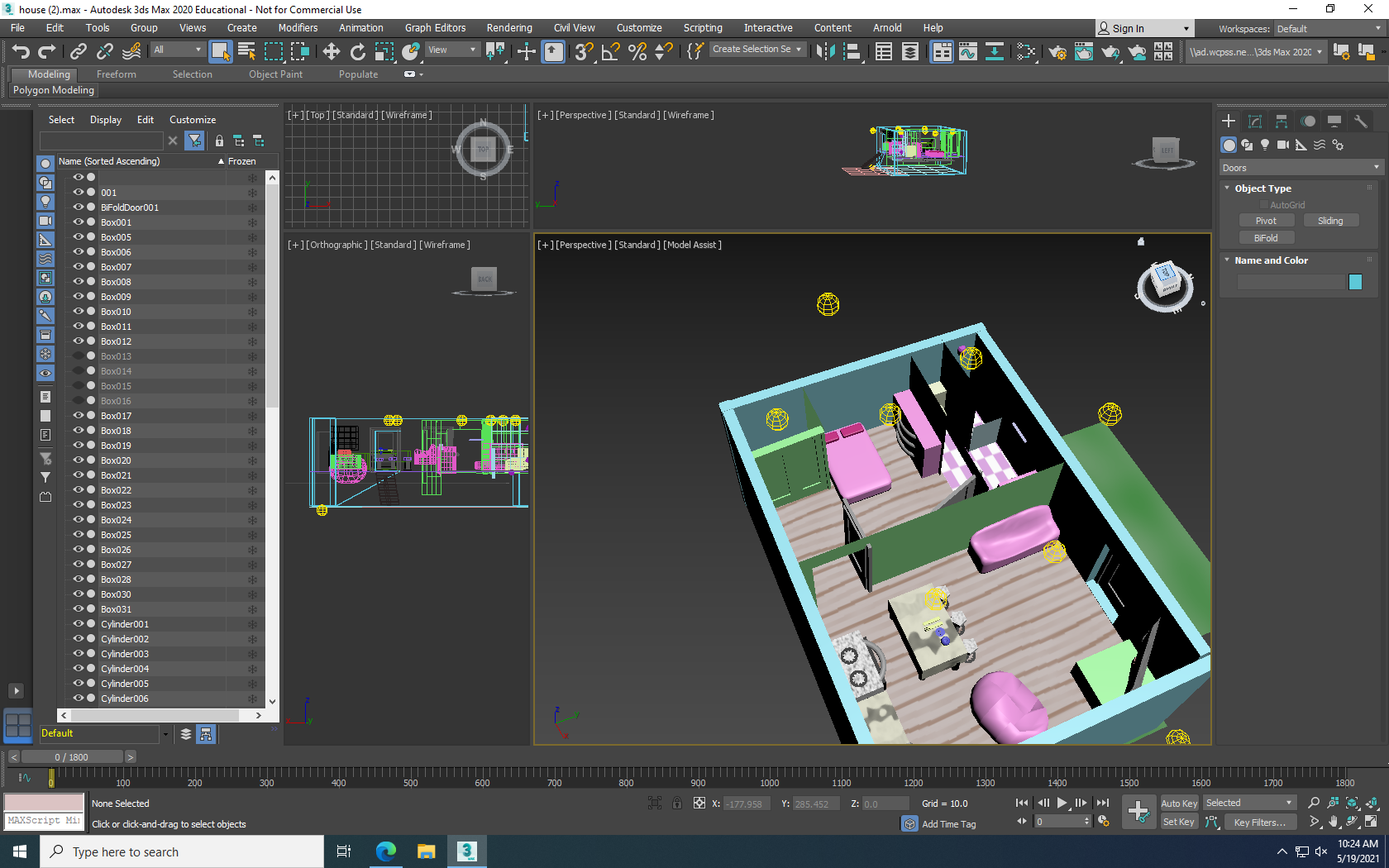Viewport: 1389px width, 868px height.
Task: Create a Sliding door by clicking Sliding
Action: [1331, 220]
